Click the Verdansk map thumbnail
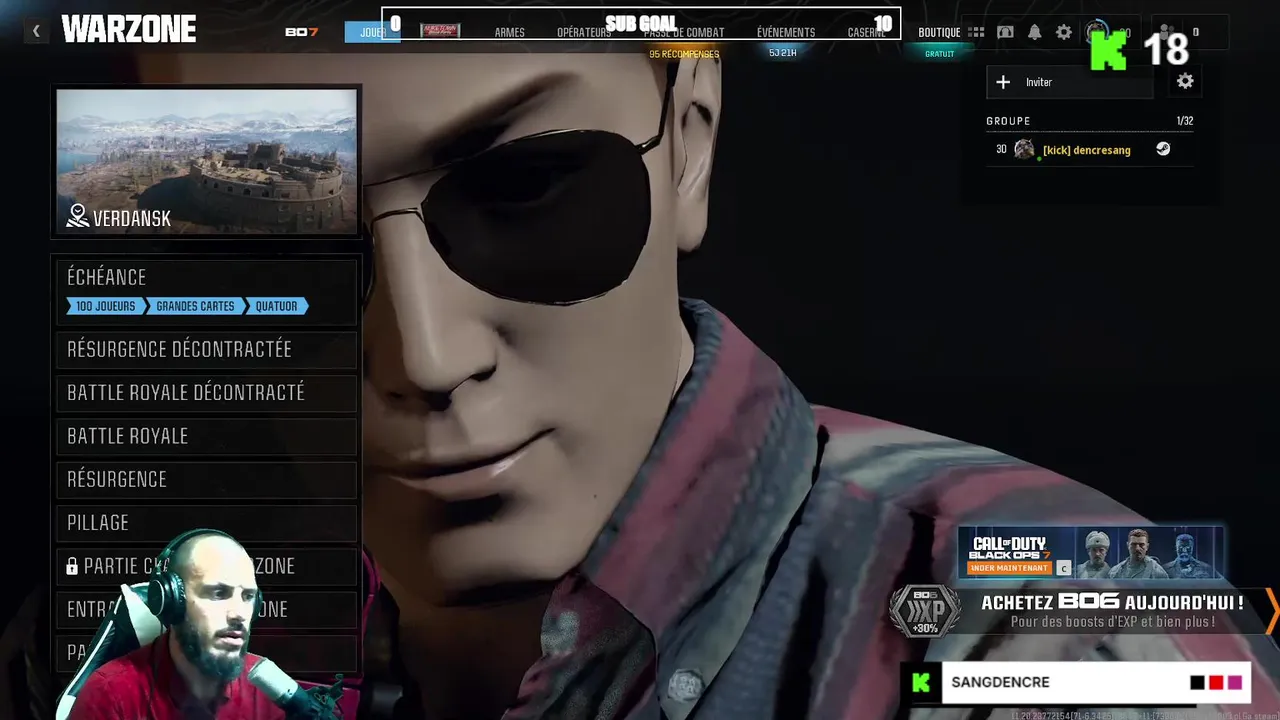This screenshot has height=720, width=1280. click(x=206, y=161)
